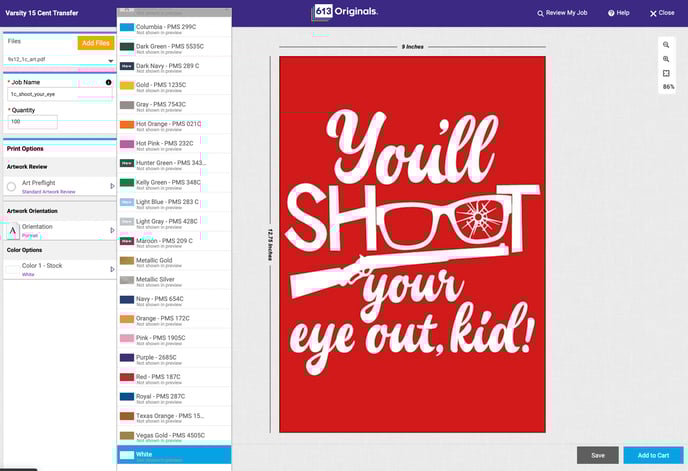
Task: Choose Light Gray - PMS 428C color
Action: click(174, 222)
